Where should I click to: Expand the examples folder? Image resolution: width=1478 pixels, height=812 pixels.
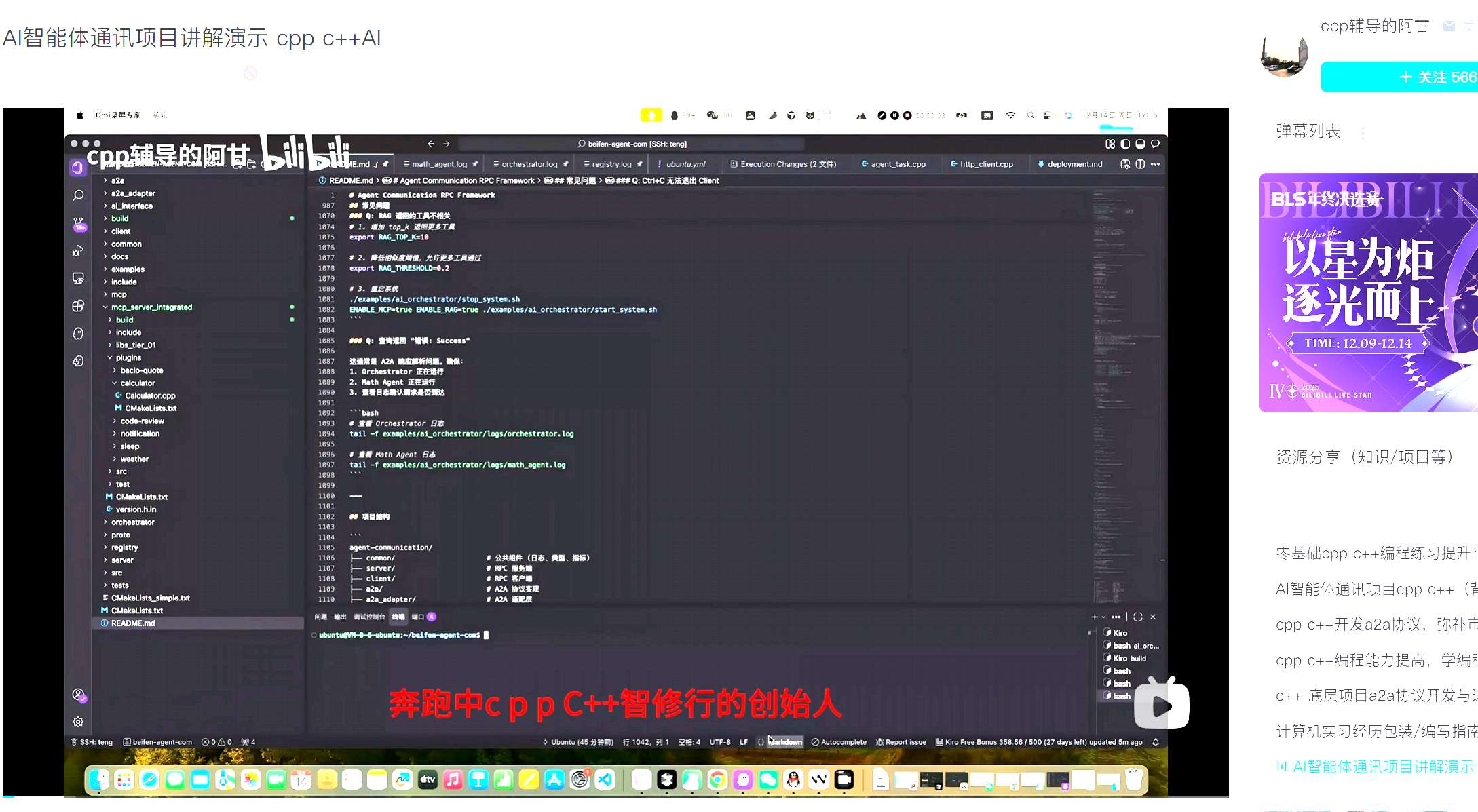[128, 269]
